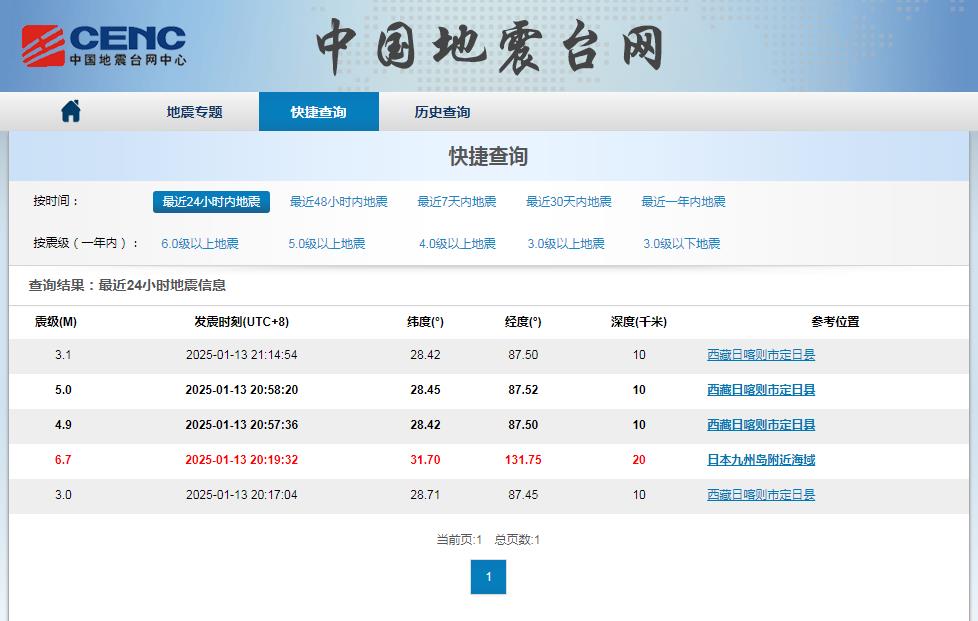Viewport: 978px width, 621px height.
Task: Choose 最近30天内地震 time filter
Action: 569,202
